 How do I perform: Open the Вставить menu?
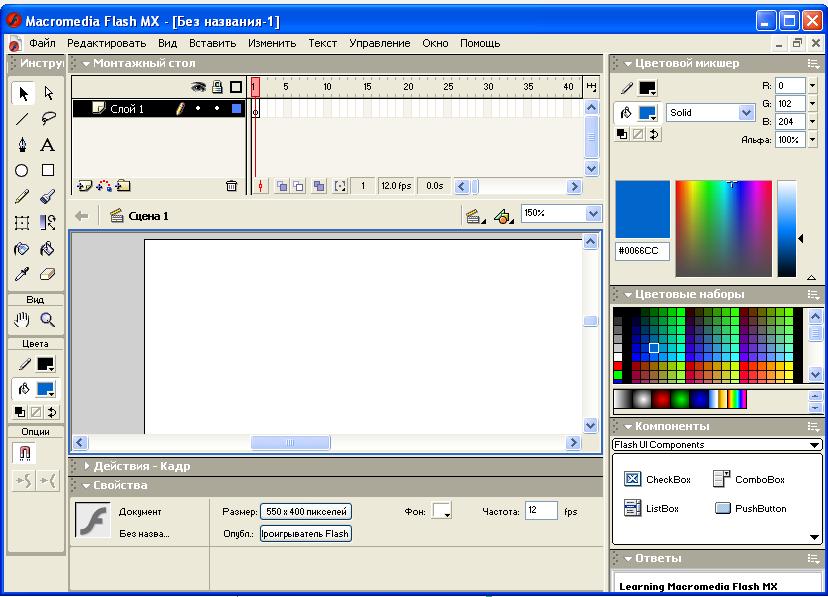click(212, 43)
